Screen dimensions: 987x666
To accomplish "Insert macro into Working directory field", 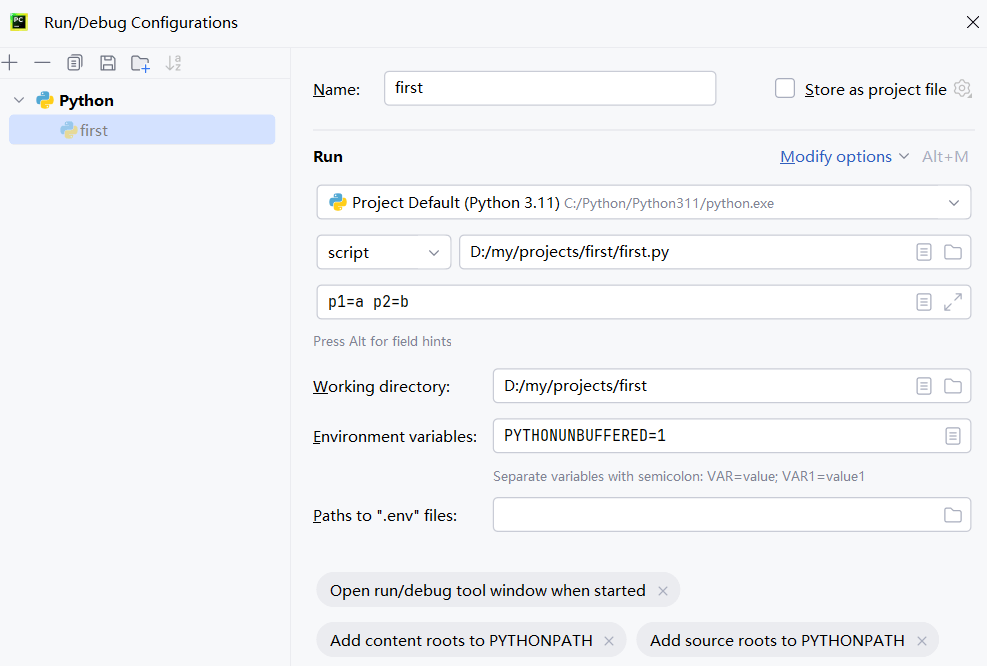I will click(x=923, y=386).
